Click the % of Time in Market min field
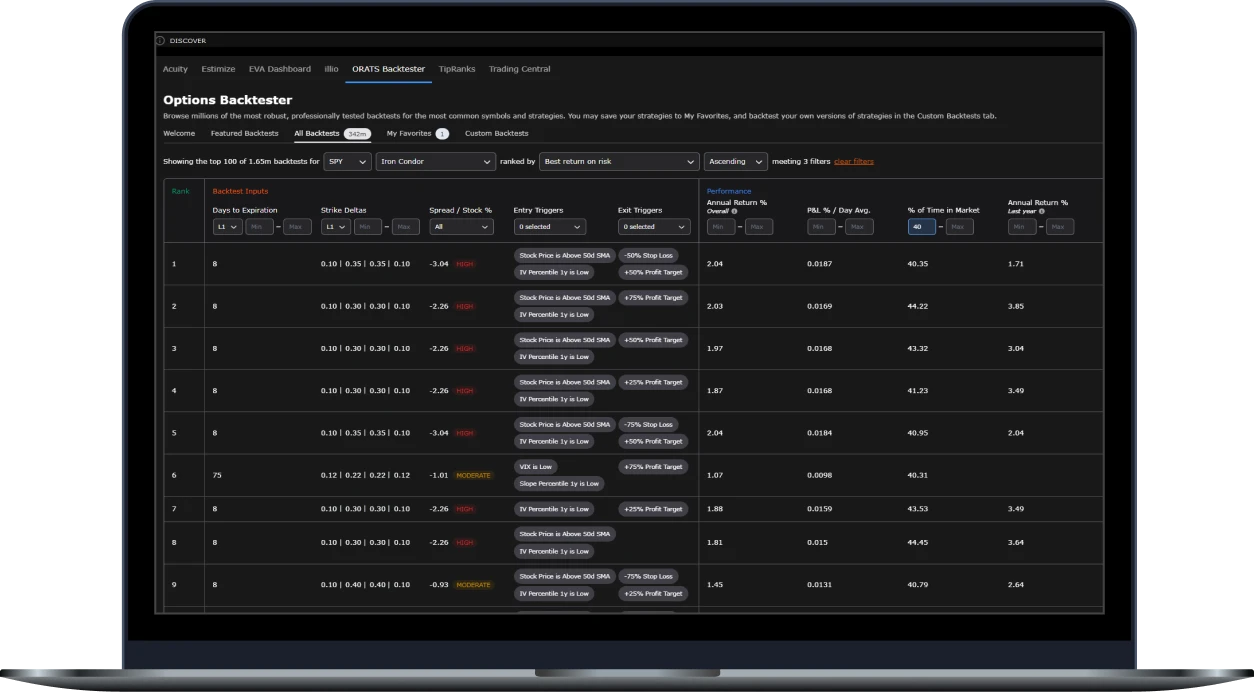Viewport: 1254px width, 692px height. [x=922, y=227]
